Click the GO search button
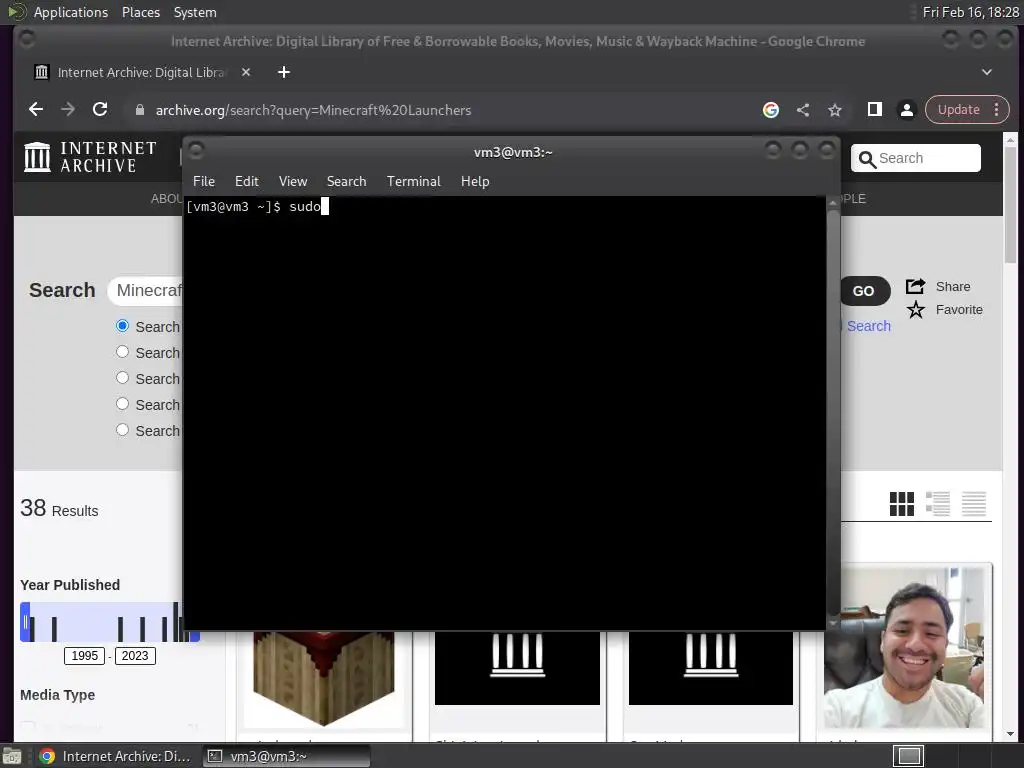The height and width of the screenshot is (768, 1024). pyautogui.click(x=863, y=291)
